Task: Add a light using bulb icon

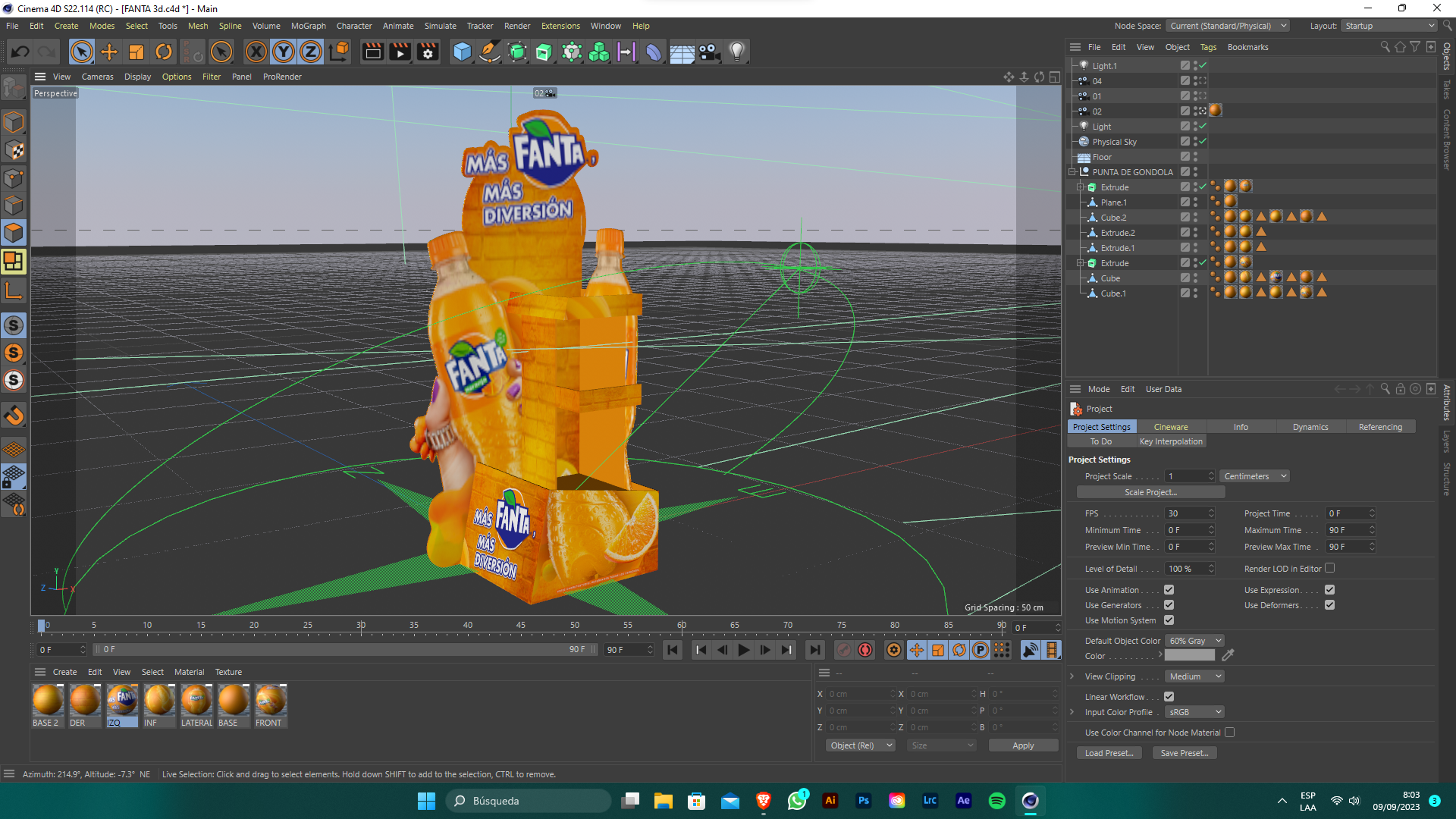Action: pos(736,52)
